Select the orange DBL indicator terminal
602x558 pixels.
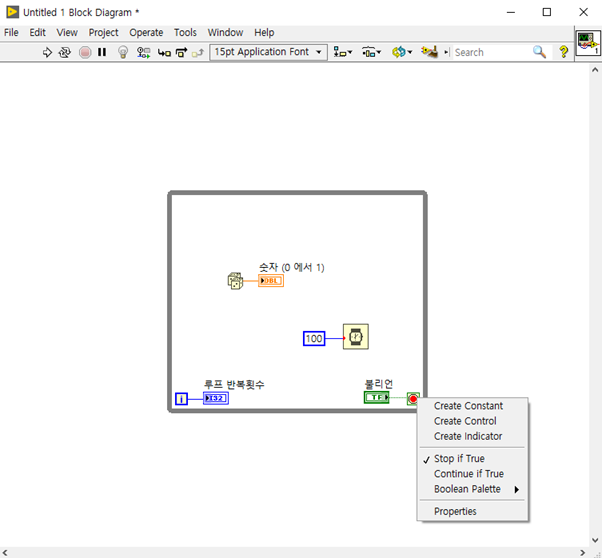pyautogui.click(x=271, y=281)
